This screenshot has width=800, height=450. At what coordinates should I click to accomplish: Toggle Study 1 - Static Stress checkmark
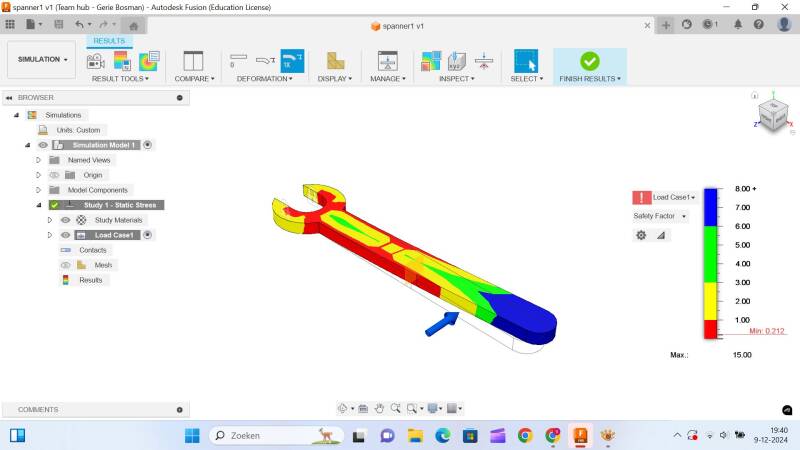coord(55,205)
